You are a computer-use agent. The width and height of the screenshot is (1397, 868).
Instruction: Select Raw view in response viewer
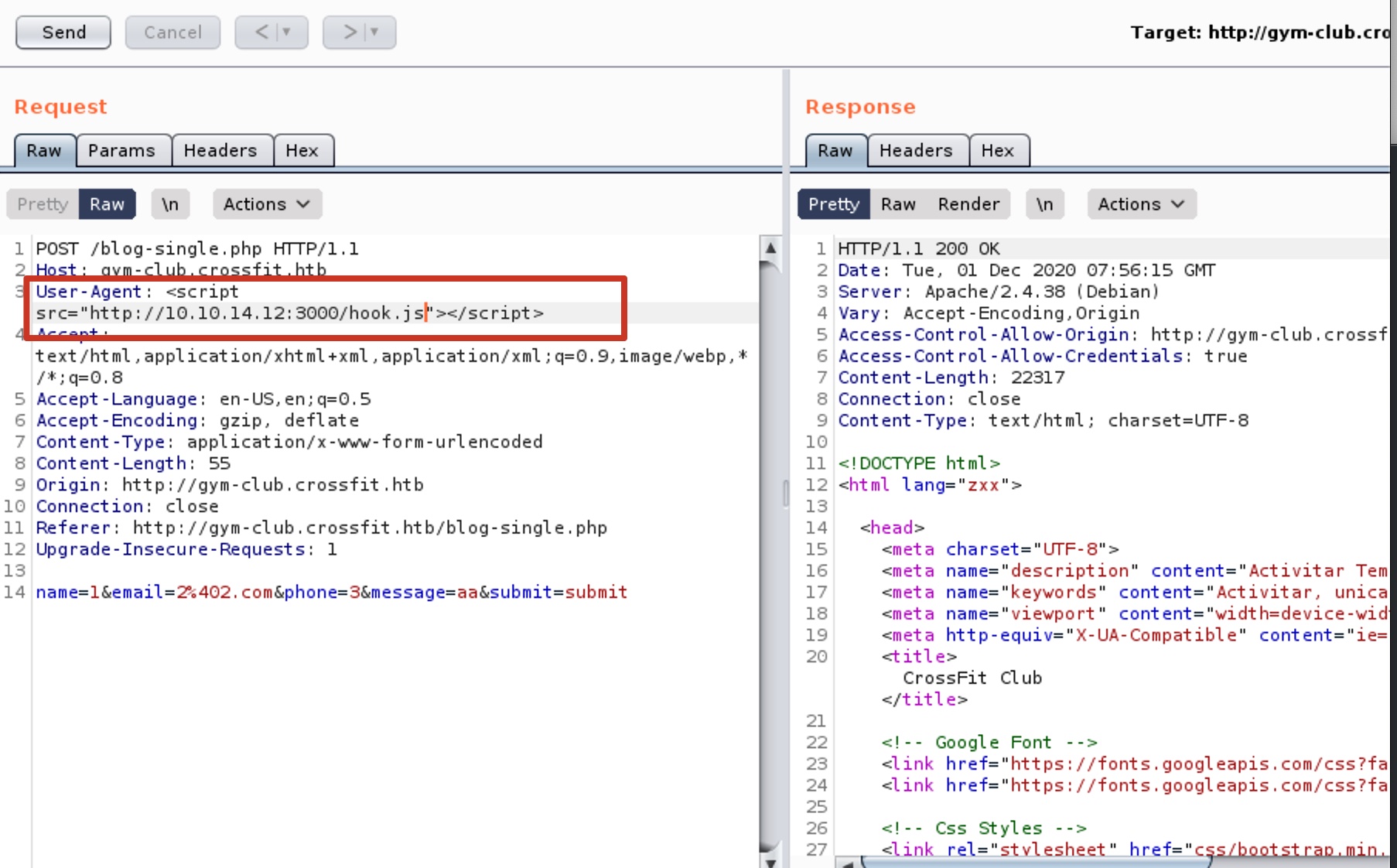(x=898, y=204)
